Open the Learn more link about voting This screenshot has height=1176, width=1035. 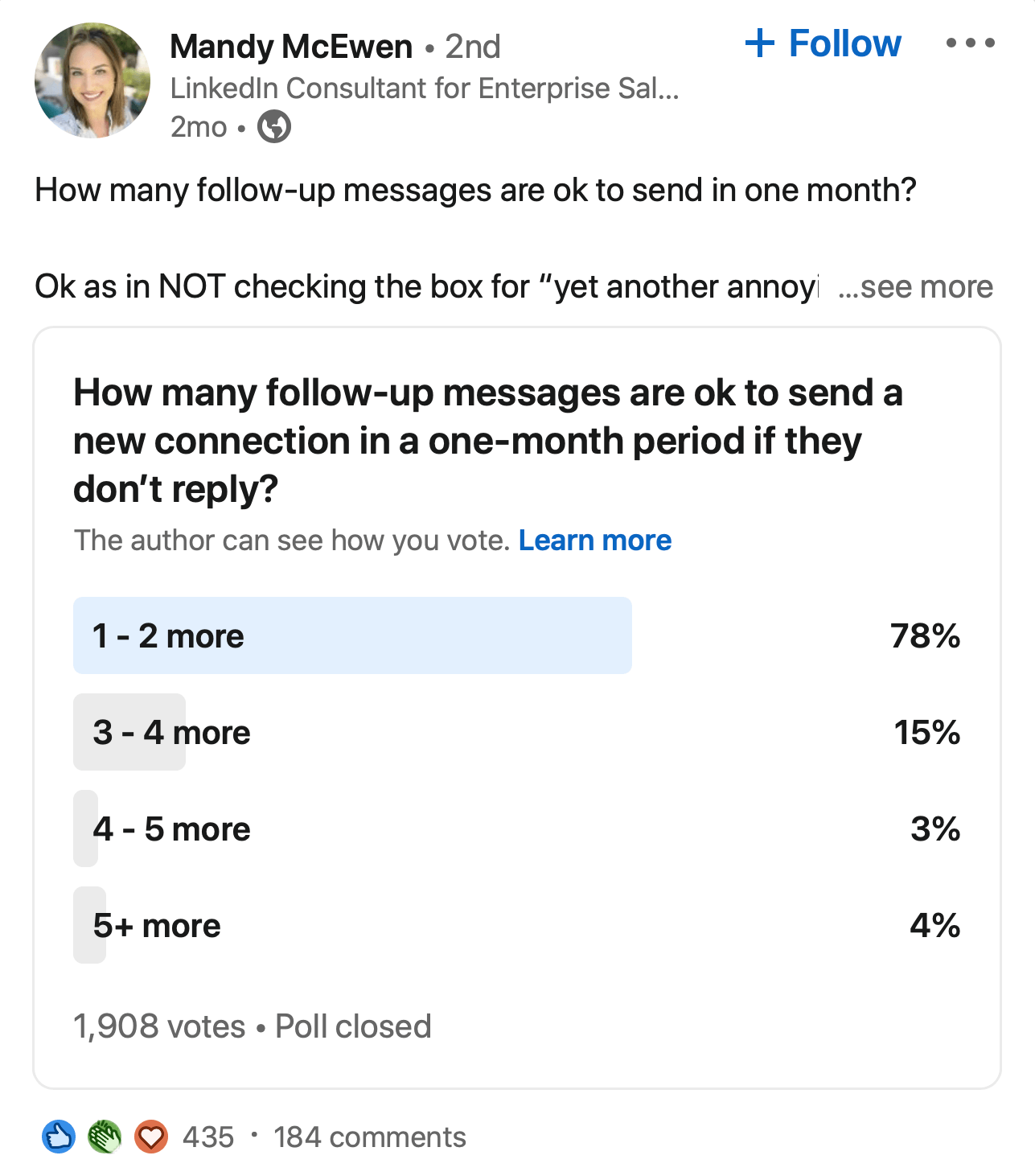[x=595, y=541]
